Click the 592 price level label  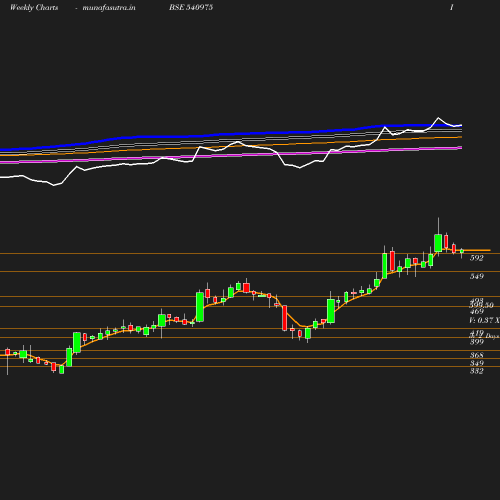477,258
